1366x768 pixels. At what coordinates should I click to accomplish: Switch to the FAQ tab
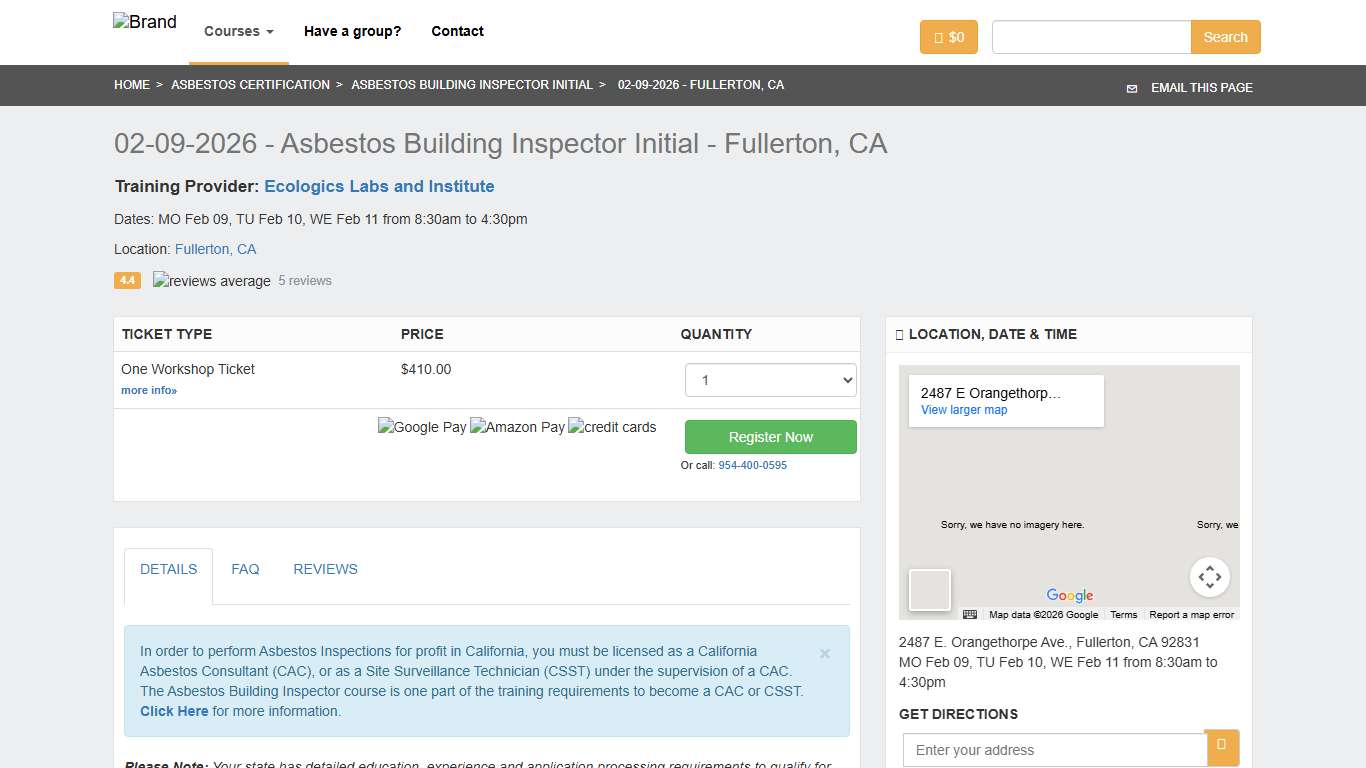(x=245, y=569)
